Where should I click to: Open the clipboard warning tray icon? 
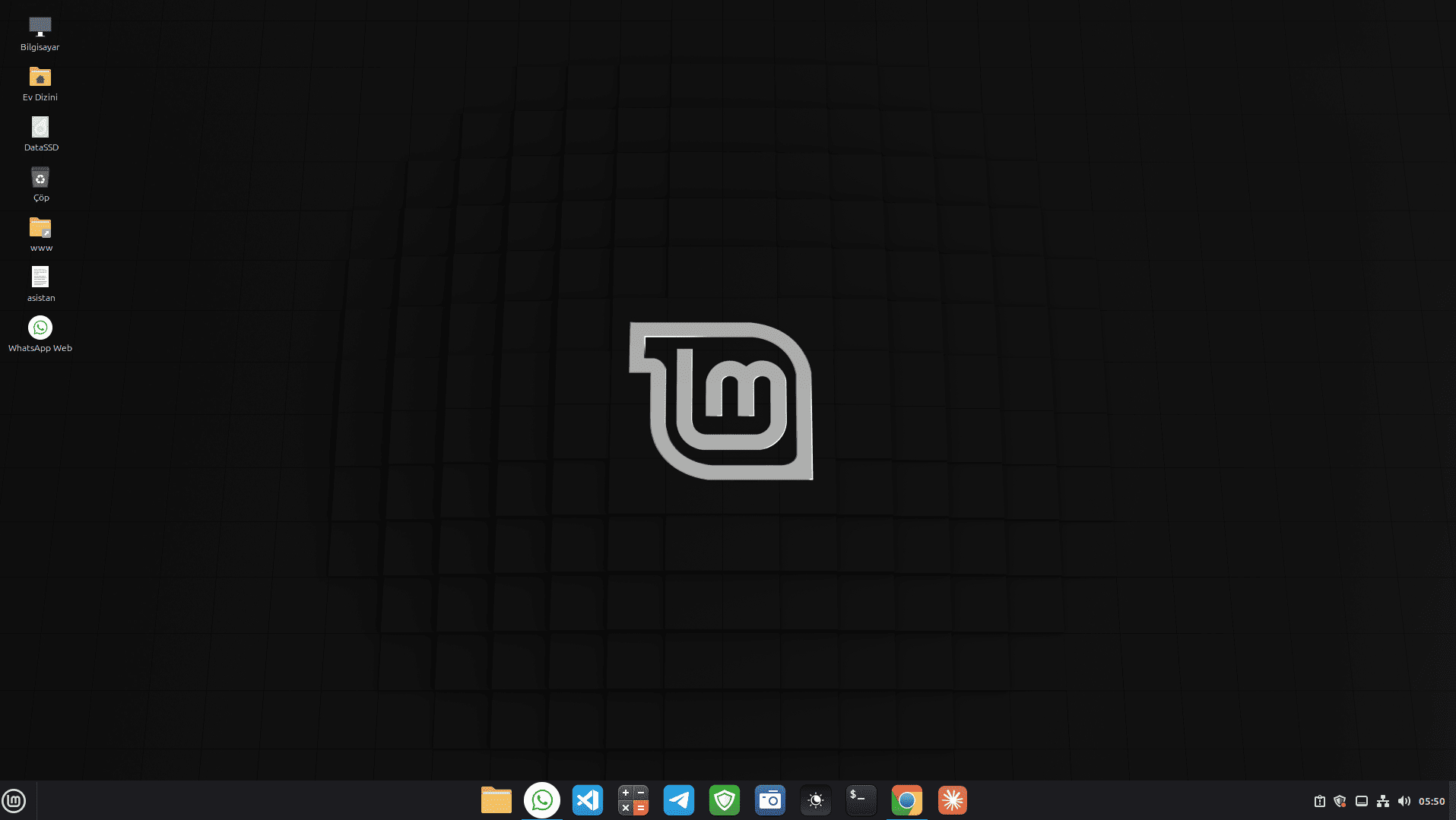[x=1320, y=801]
